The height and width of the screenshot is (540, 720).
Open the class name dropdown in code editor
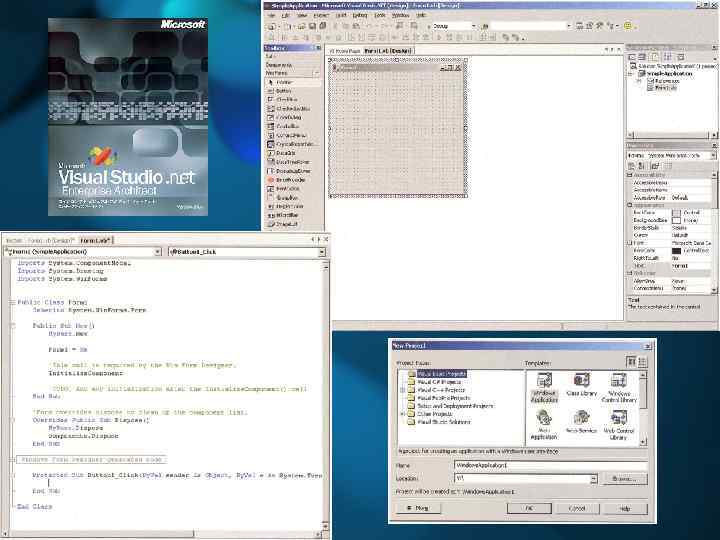click(x=158, y=252)
